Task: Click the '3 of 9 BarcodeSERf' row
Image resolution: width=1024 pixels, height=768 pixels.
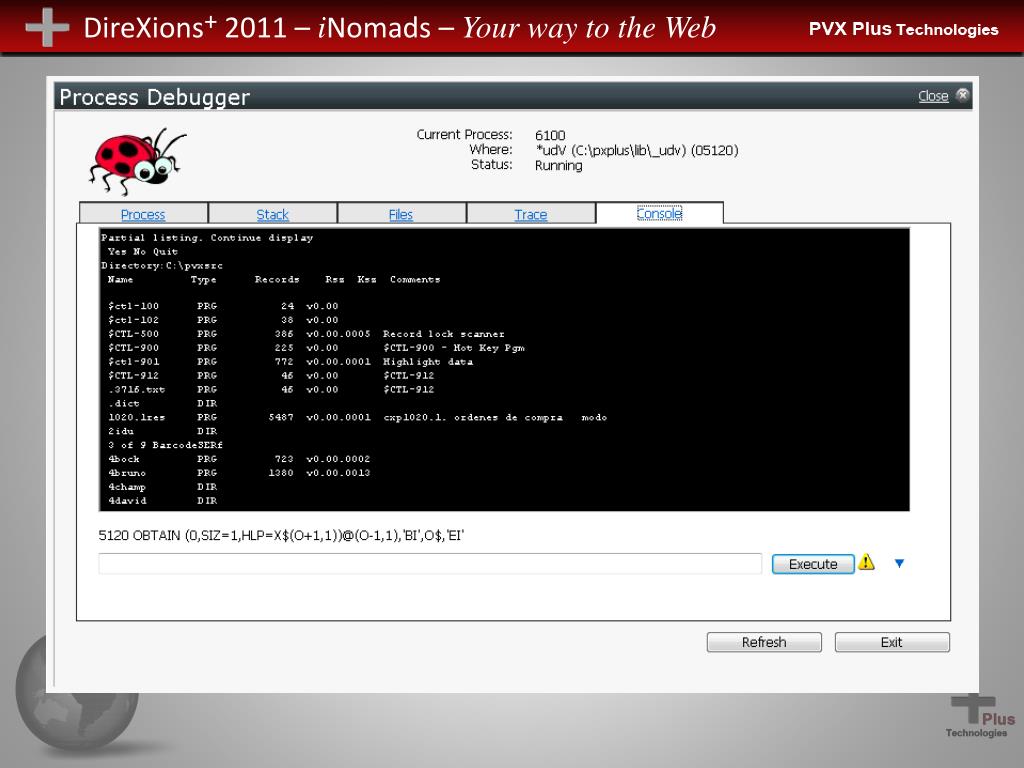Action: 165,445
